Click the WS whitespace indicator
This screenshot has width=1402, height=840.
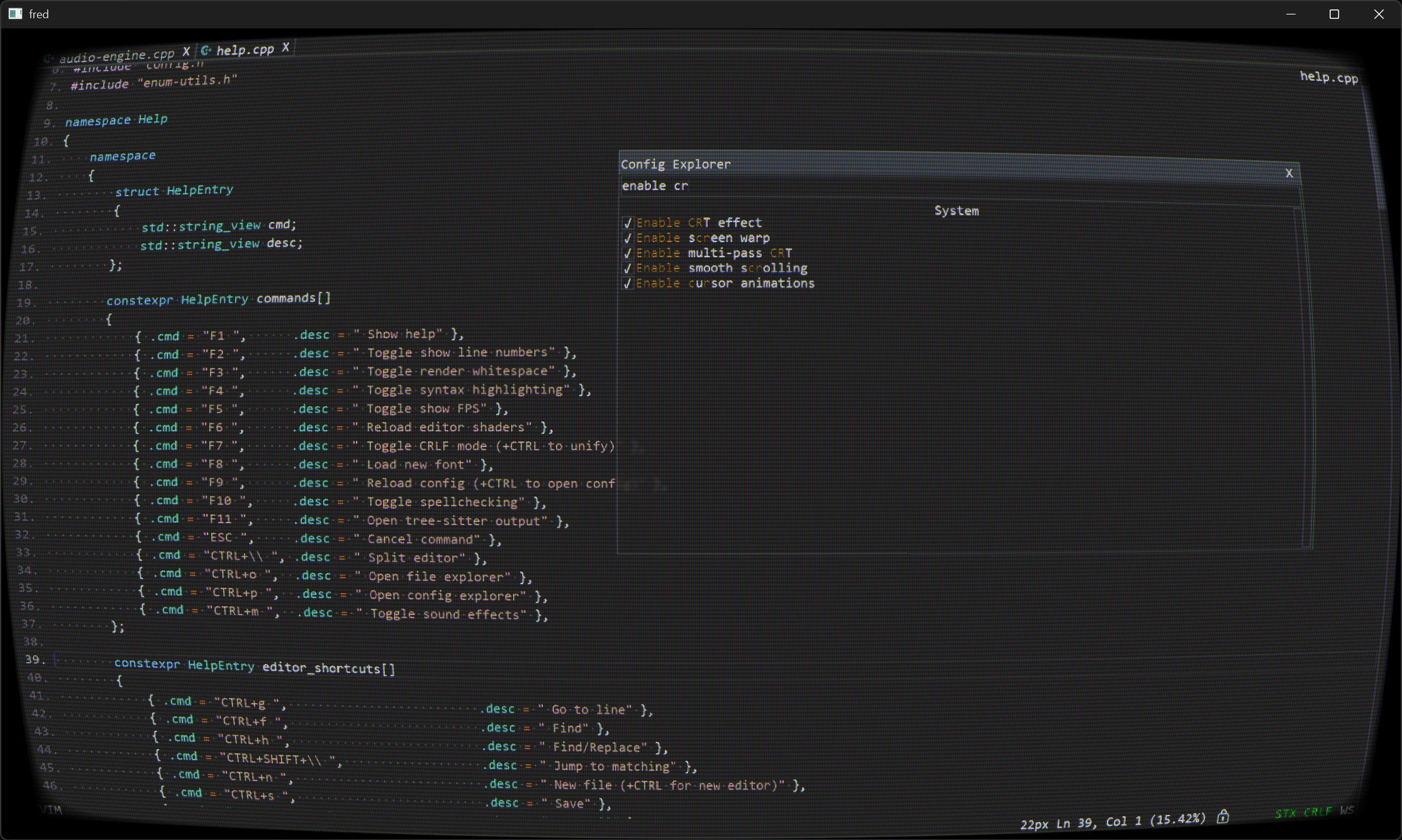[x=1346, y=810]
